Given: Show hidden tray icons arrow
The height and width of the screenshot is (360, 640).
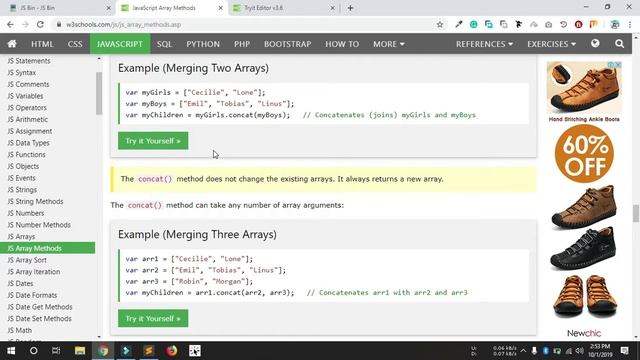Looking at the screenshot, I should click(x=523, y=351).
